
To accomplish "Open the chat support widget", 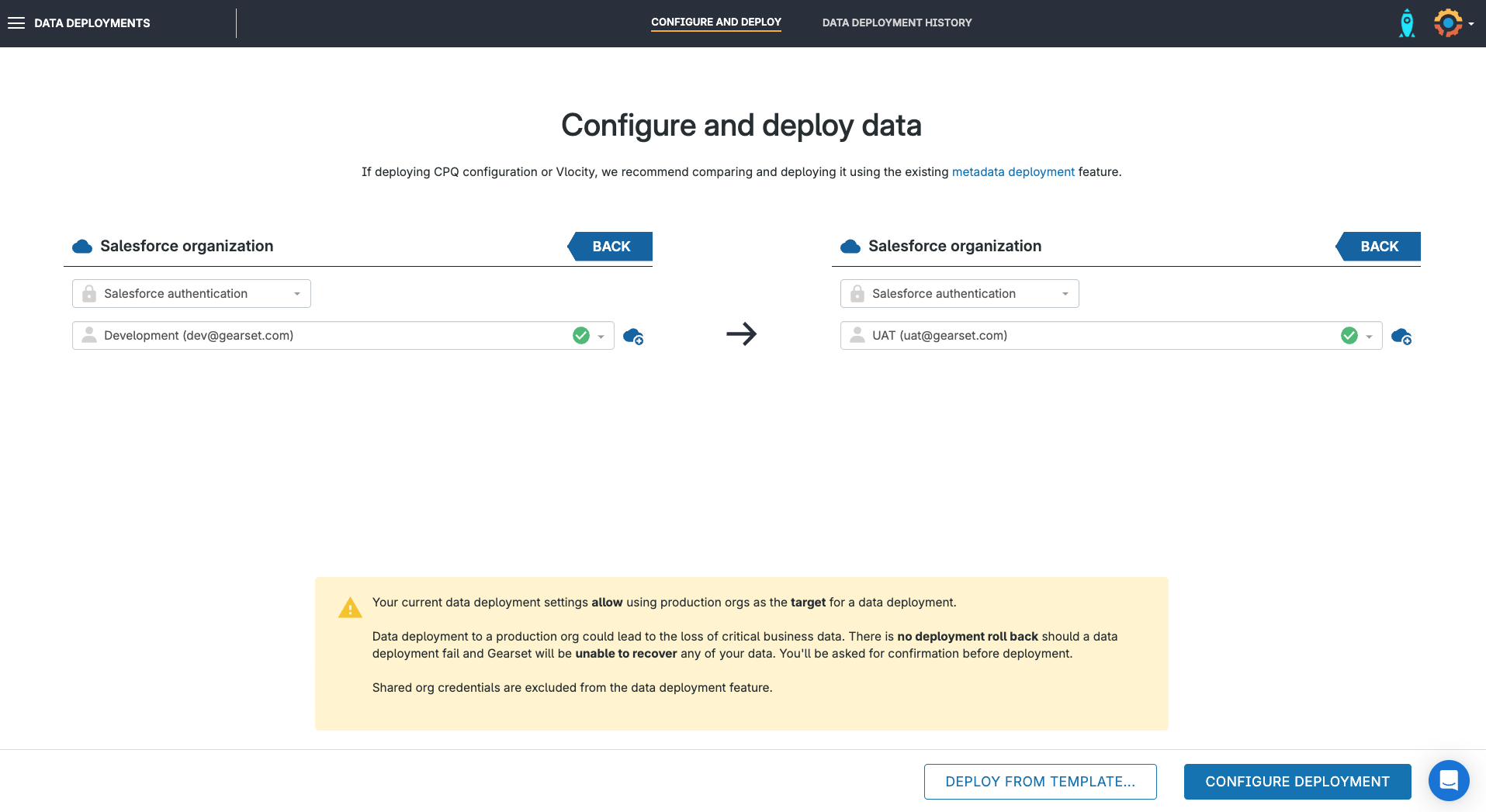I will [1448, 780].
